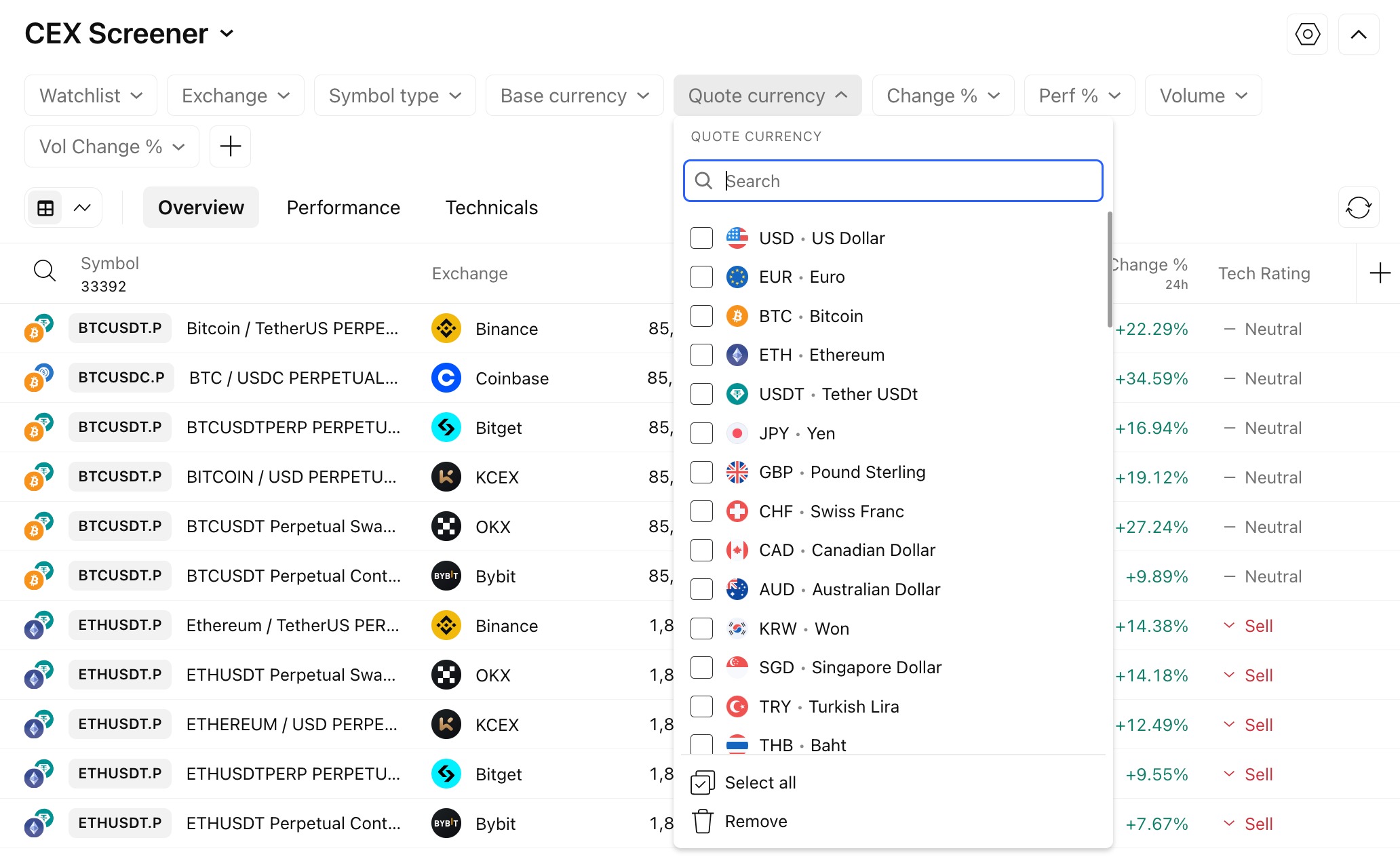Enable the USDT Tether USDt checkbox
The width and height of the screenshot is (1400, 857).
pos(701,394)
